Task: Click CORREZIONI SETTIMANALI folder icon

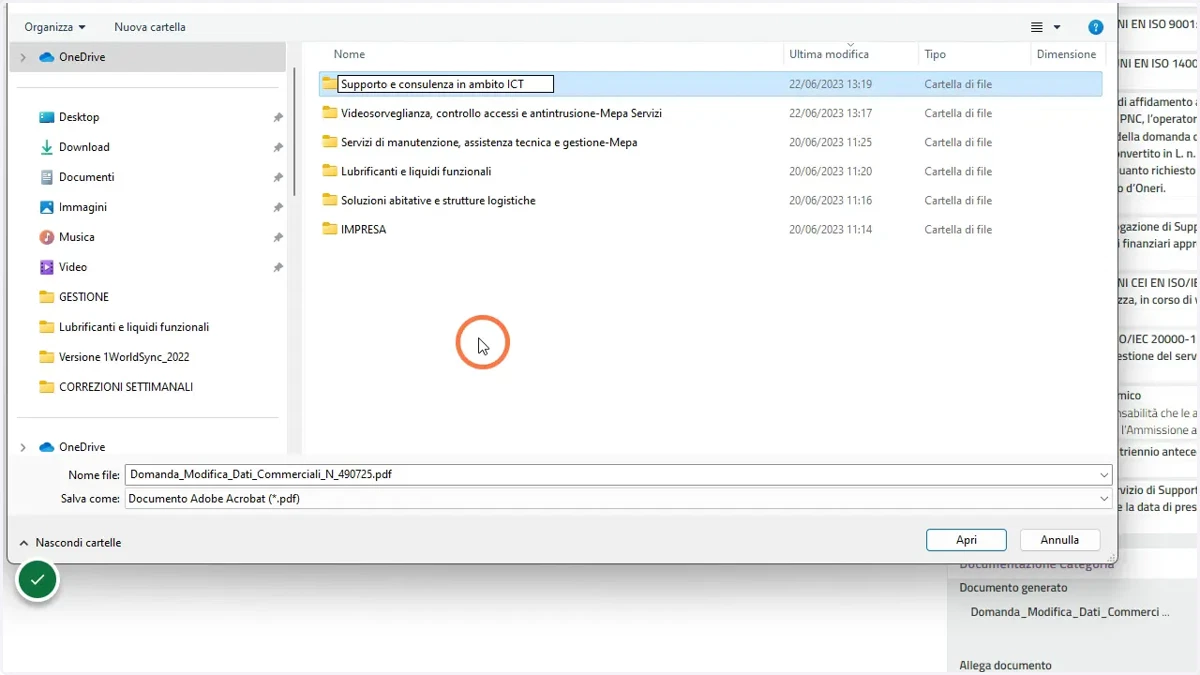Action: tap(46, 387)
